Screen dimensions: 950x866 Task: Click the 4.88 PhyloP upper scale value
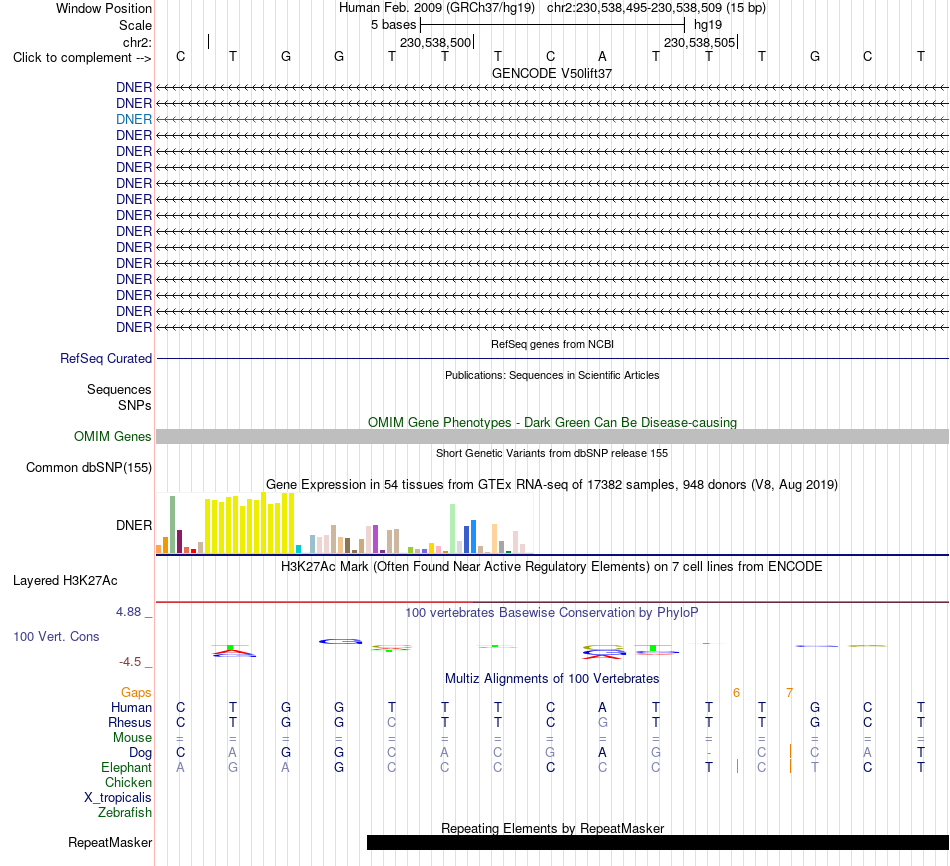pyautogui.click(x=128, y=612)
